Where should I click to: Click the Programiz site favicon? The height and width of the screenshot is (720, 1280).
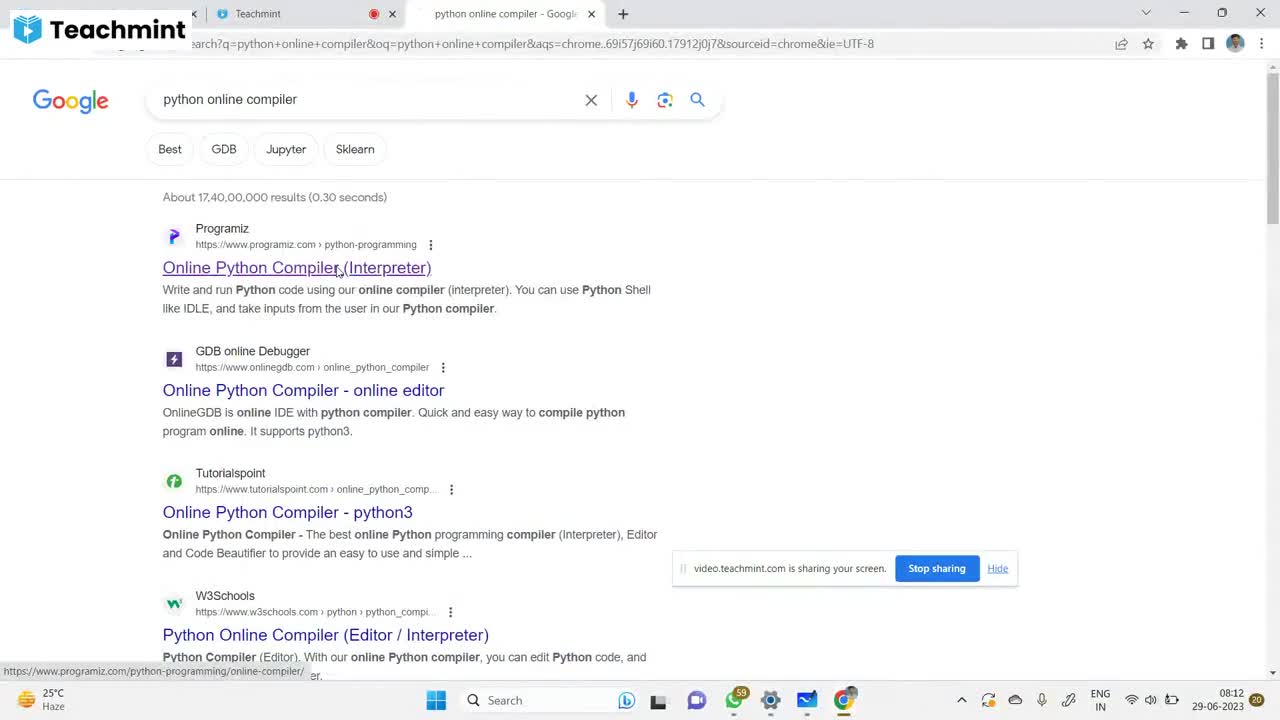(174, 237)
